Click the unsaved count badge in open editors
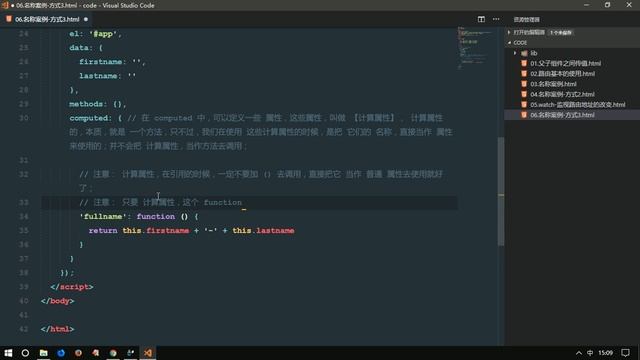This screenshot has height=360, width=640. tap(561, 32)
